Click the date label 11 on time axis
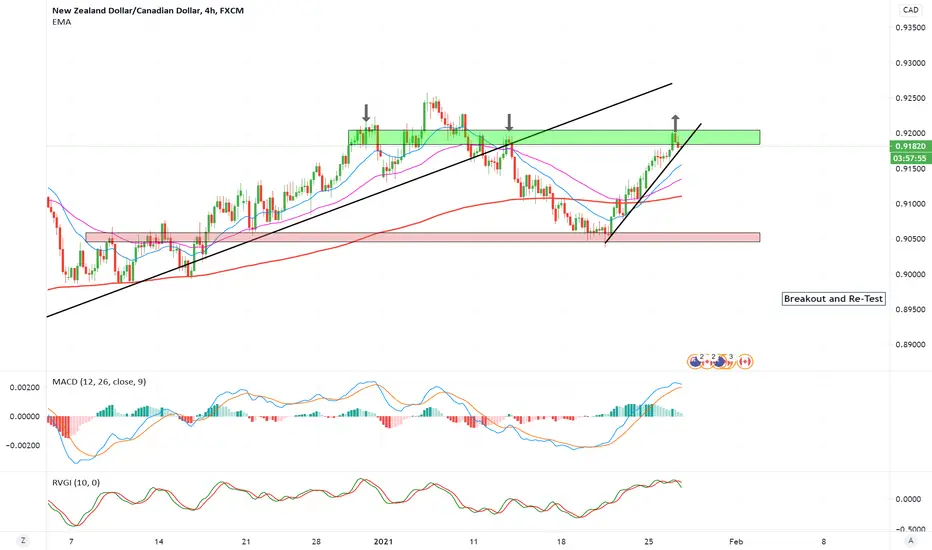The height and width of the screenshot is (550, 932). tap(474, 542)
